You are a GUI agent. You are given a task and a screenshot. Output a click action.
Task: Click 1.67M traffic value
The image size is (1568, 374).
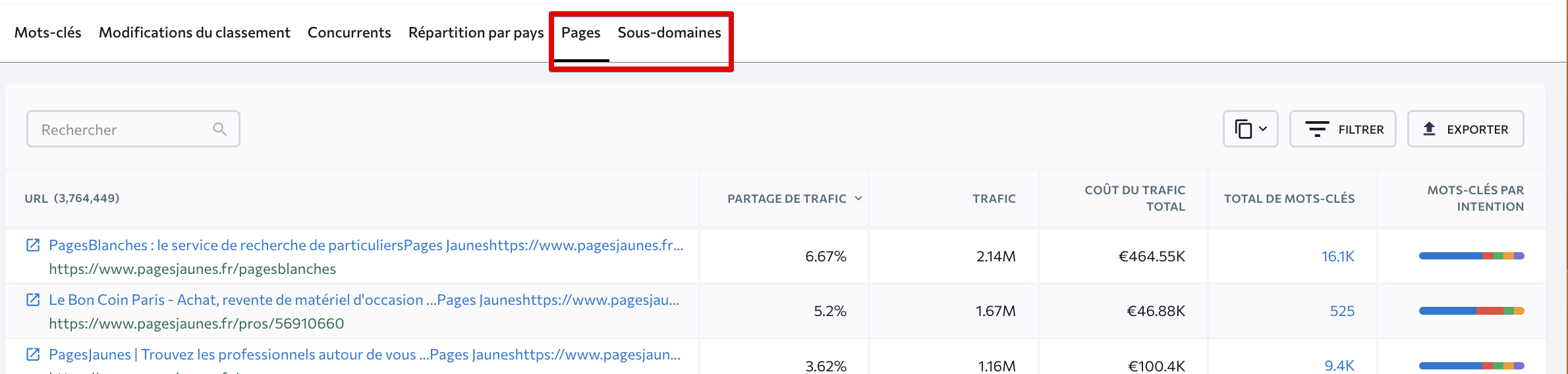pyautogui.click(x=995, y=311)
